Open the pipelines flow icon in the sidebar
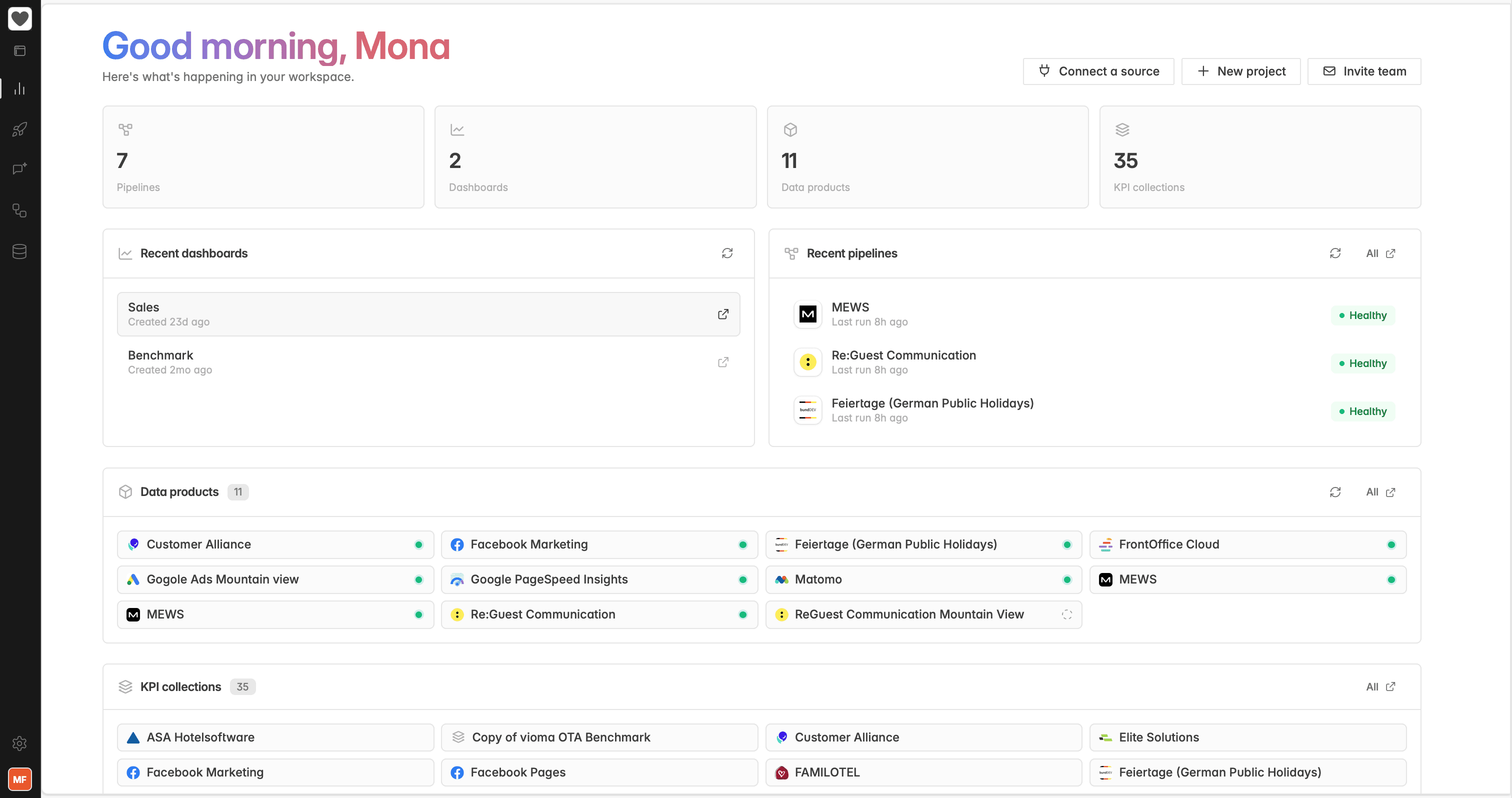 point(20,210)
